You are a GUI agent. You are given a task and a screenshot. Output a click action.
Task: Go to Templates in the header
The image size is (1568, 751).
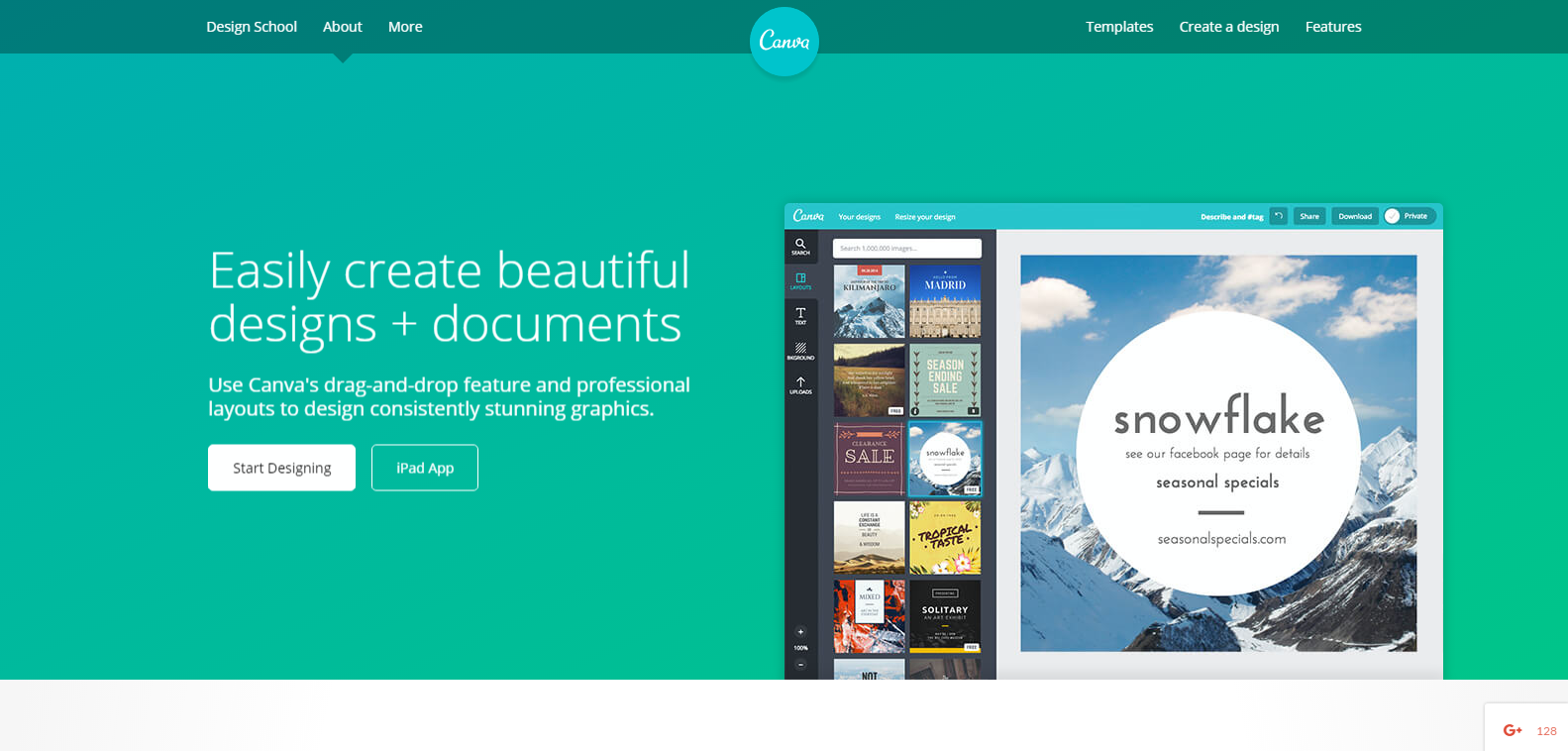tap(1119, 27)
